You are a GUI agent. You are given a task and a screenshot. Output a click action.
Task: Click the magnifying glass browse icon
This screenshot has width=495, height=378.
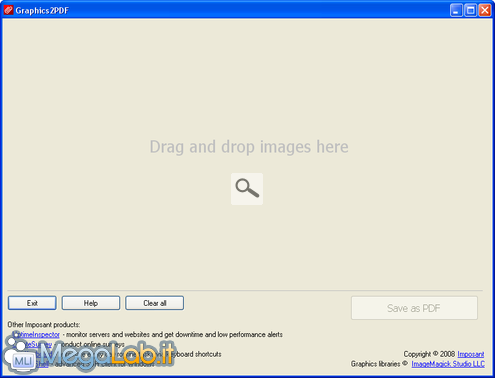point(247,189)
